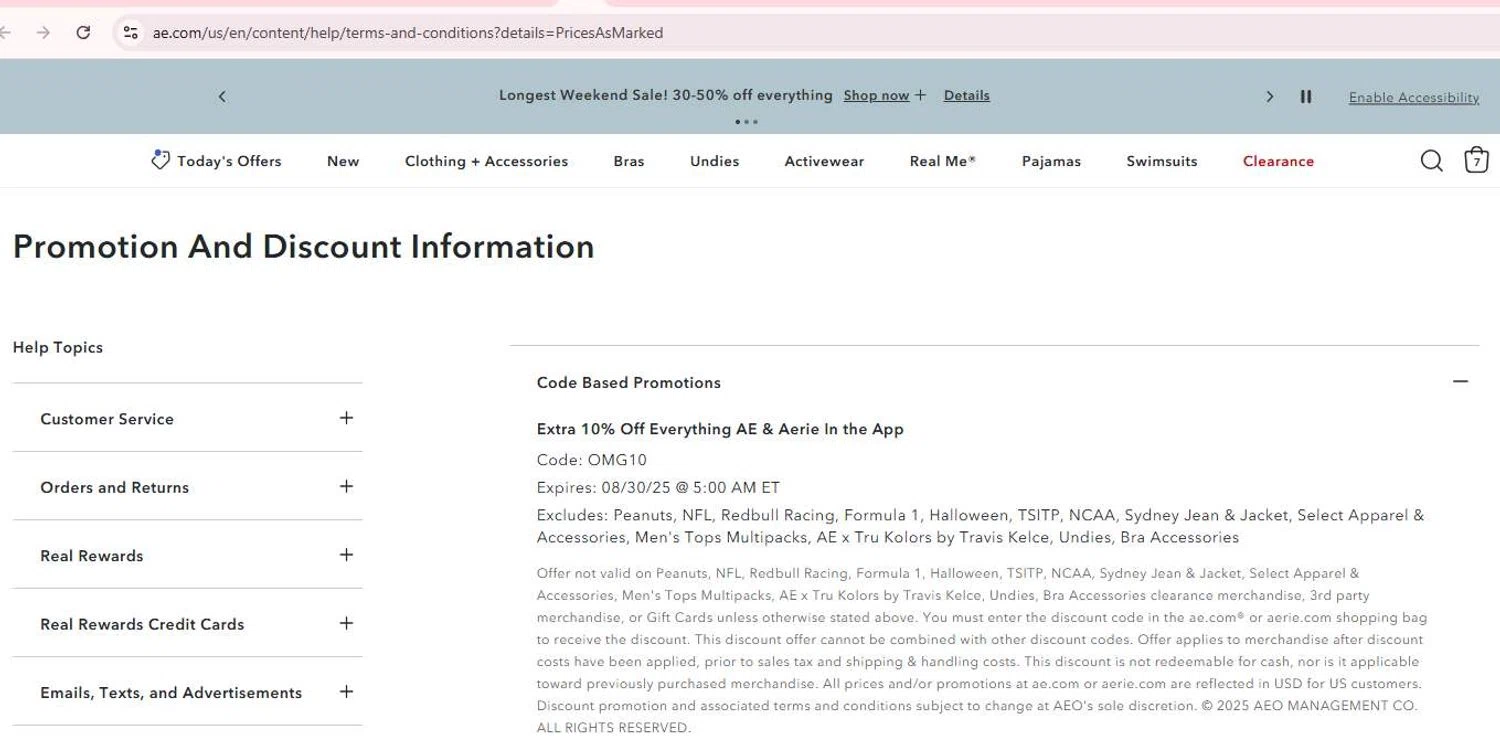This screenshot has height=745, width=1500.
Task: Open Today's Offers menu
Action: click(229, 161)
